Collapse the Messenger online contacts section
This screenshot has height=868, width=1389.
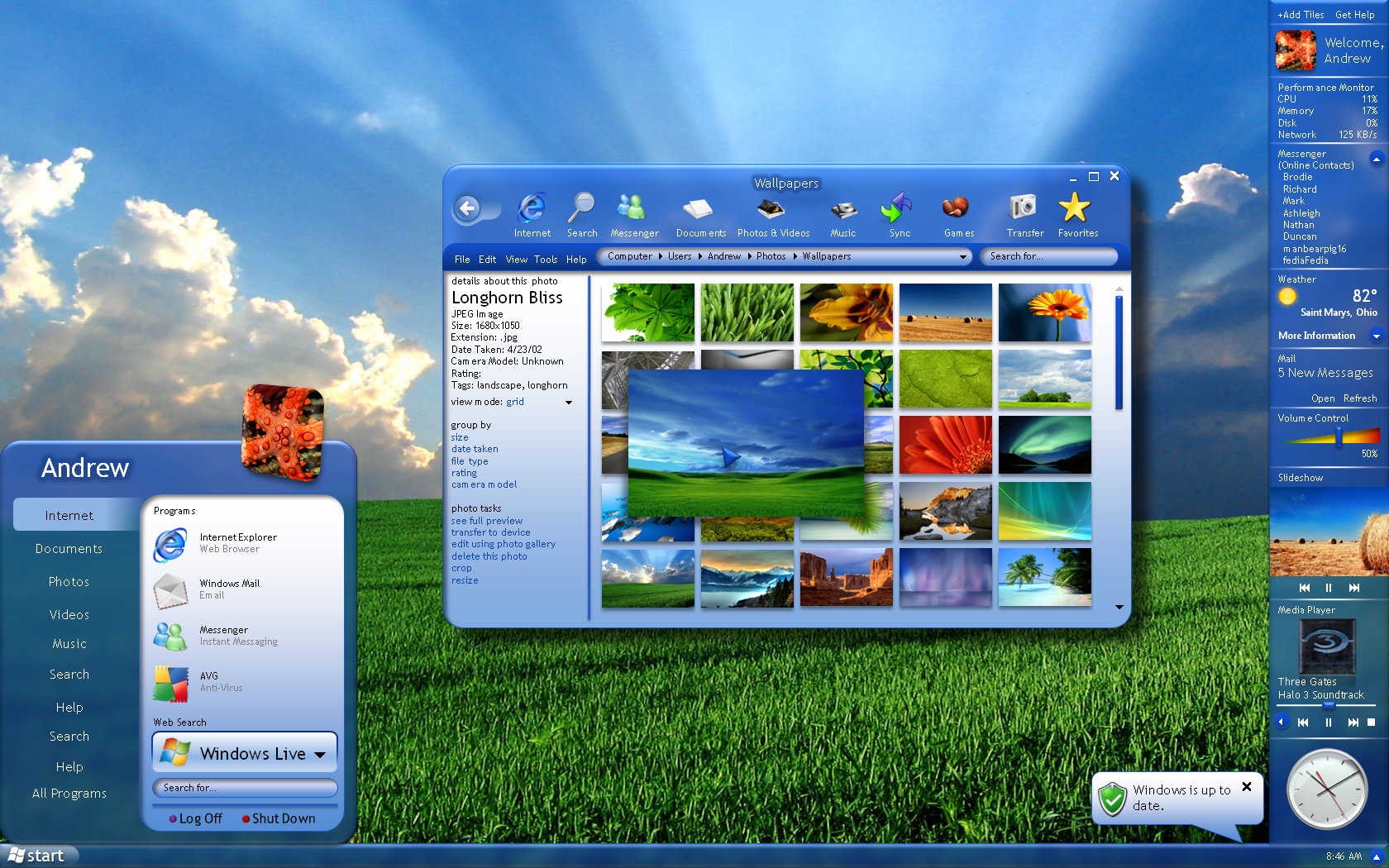pos(1376,159)
